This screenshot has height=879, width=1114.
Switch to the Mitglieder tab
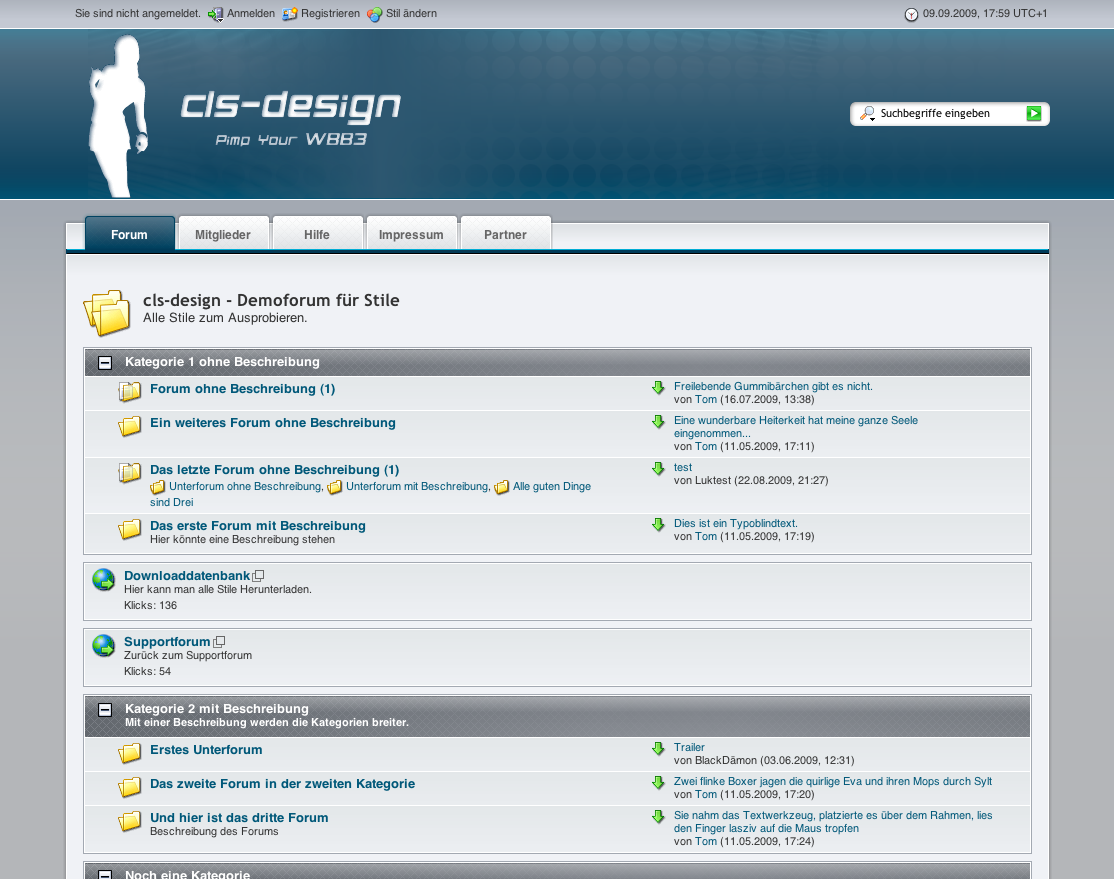223,235
